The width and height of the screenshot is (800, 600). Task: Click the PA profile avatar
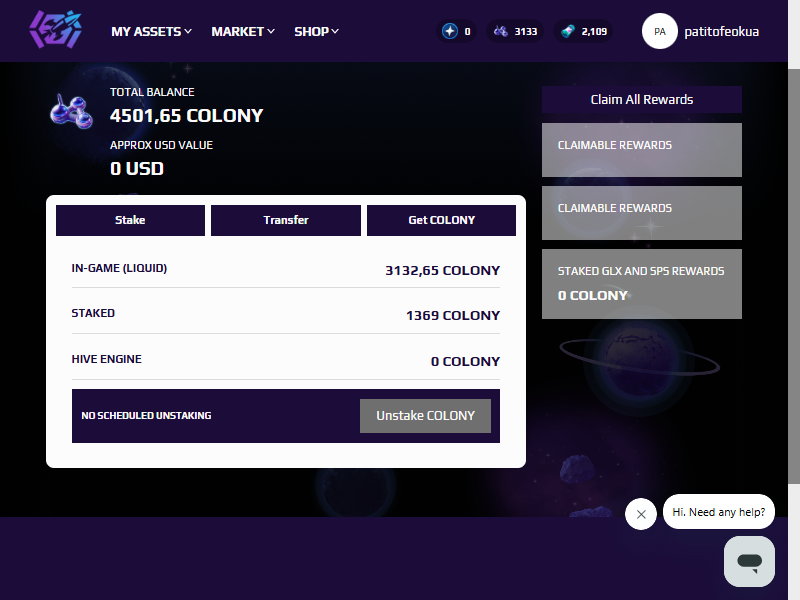coord(660,31)
